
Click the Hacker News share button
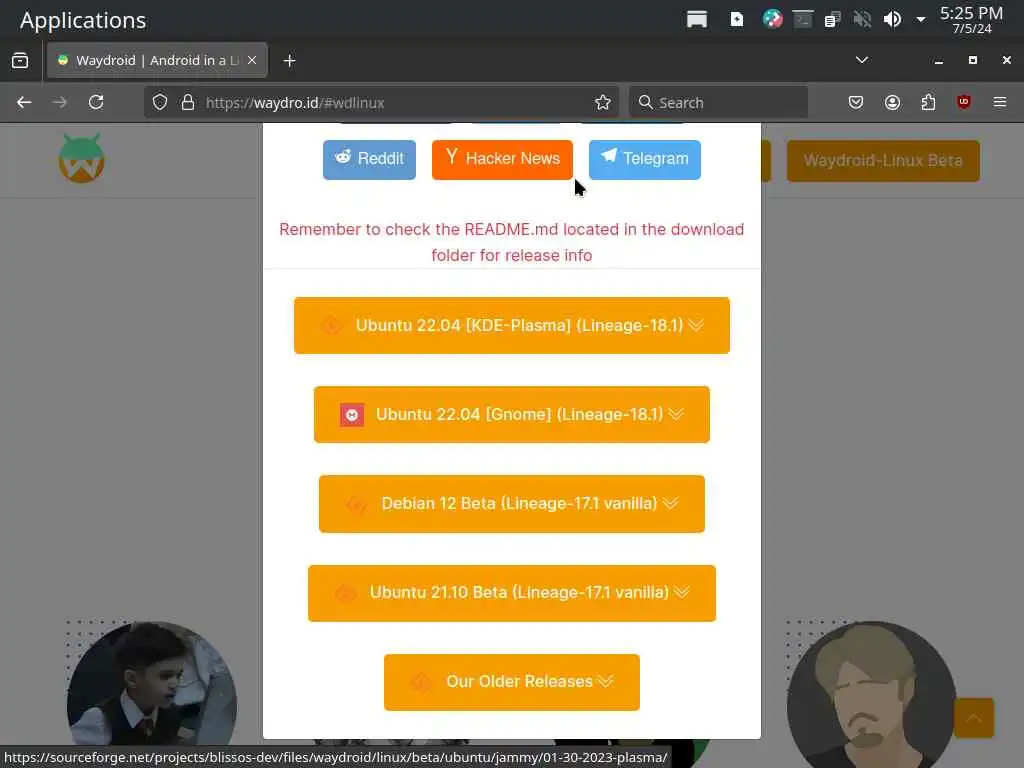pos(502,159)
